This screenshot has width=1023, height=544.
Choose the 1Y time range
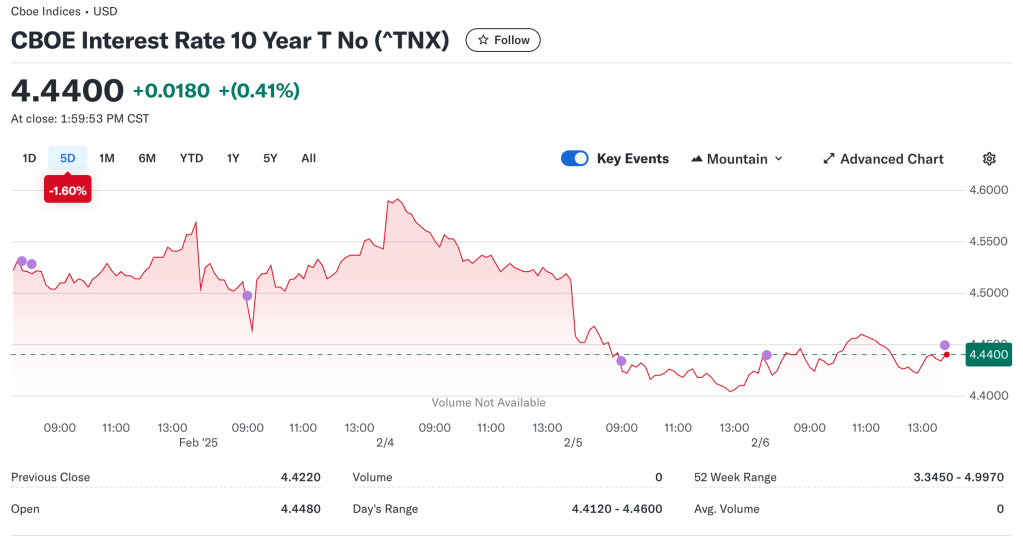click(233, 158)
